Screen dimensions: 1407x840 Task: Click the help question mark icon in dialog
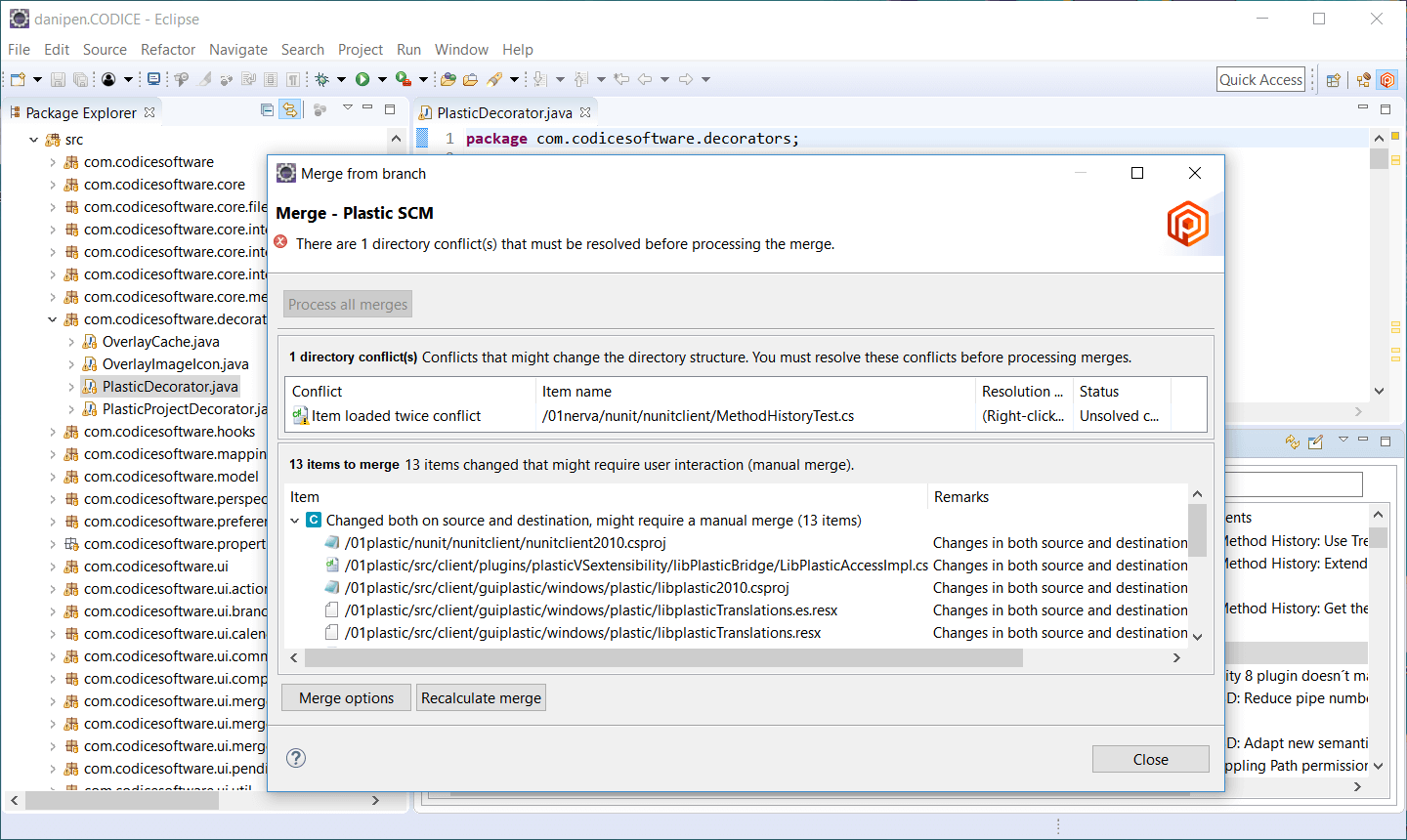pyautogui.click(x=296, y=758)
